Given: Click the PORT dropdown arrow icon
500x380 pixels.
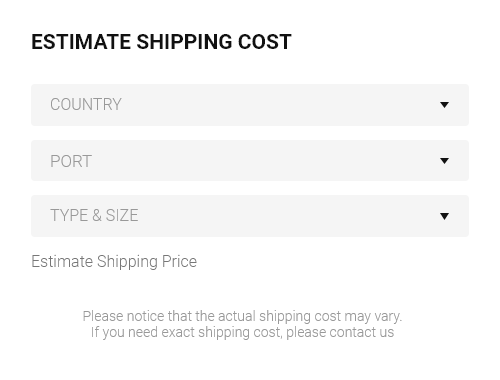Looking at the screenshot, I should 444,161.
